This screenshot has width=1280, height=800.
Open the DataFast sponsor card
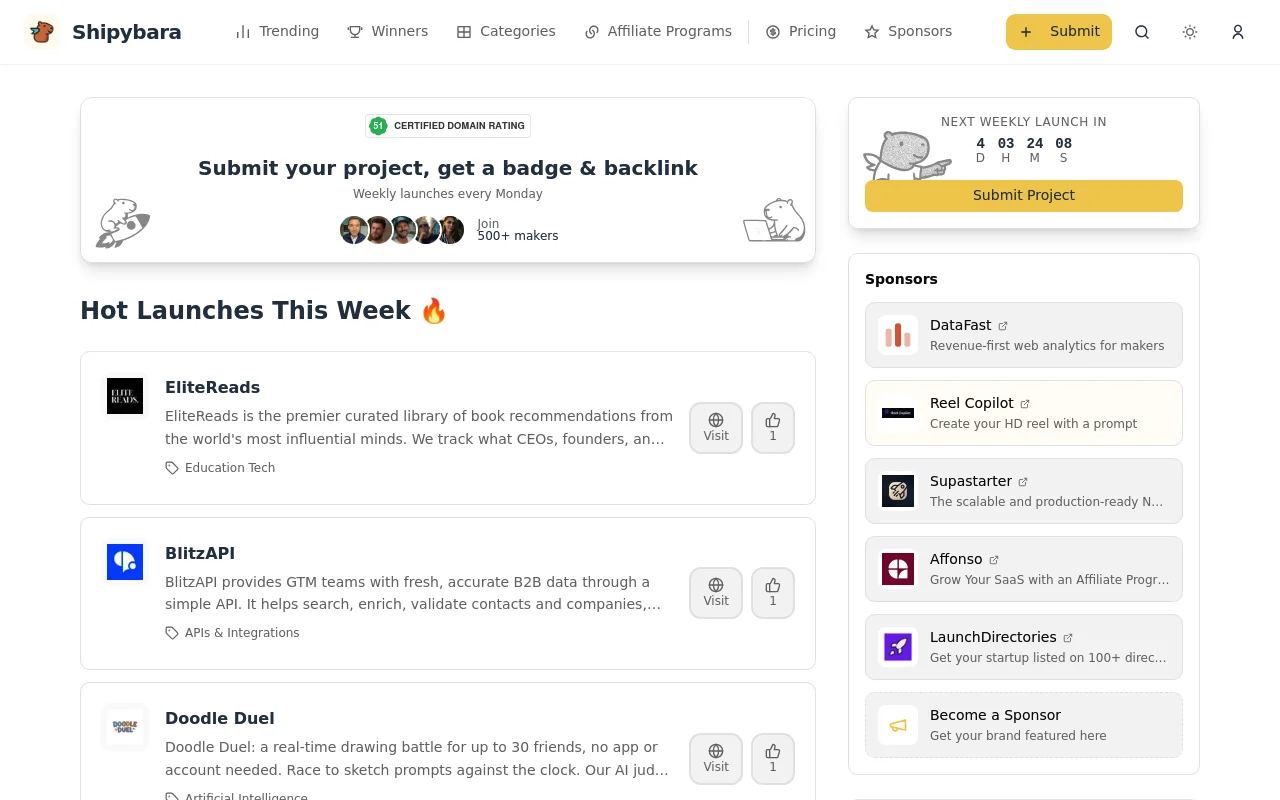(1023, 335)
